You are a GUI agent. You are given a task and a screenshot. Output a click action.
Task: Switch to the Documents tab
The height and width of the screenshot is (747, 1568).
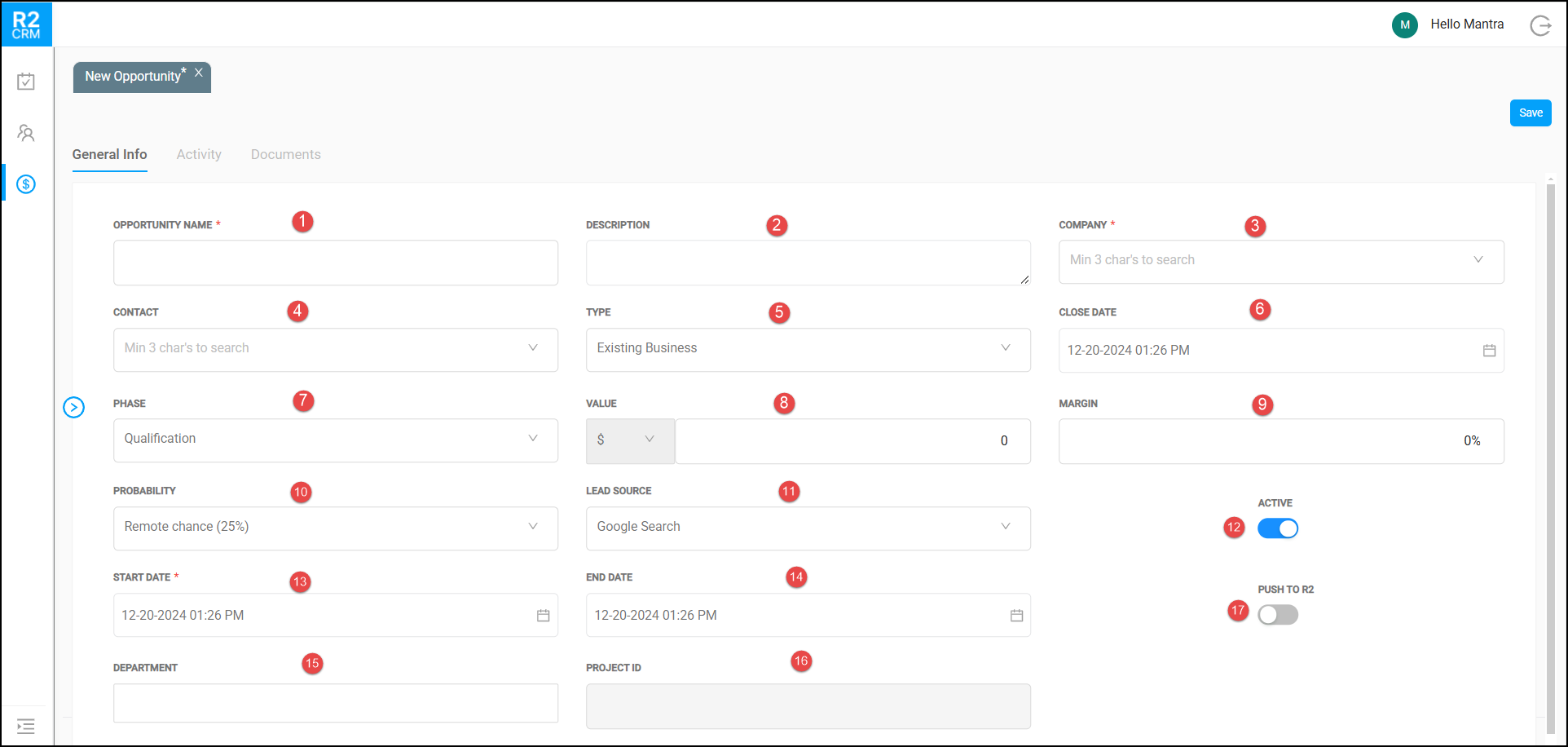pyautogui.click(x=285, y=154)
